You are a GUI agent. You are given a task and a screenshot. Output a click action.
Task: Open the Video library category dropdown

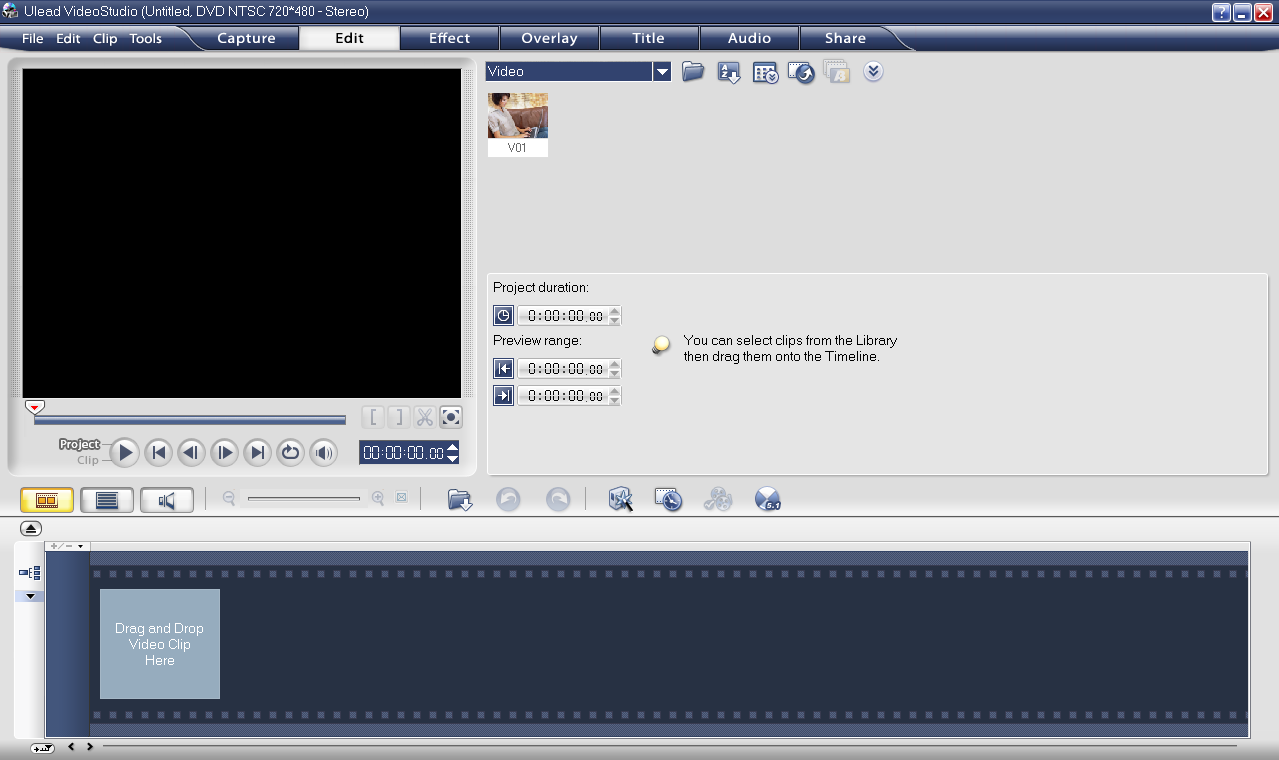coord(662,71)
